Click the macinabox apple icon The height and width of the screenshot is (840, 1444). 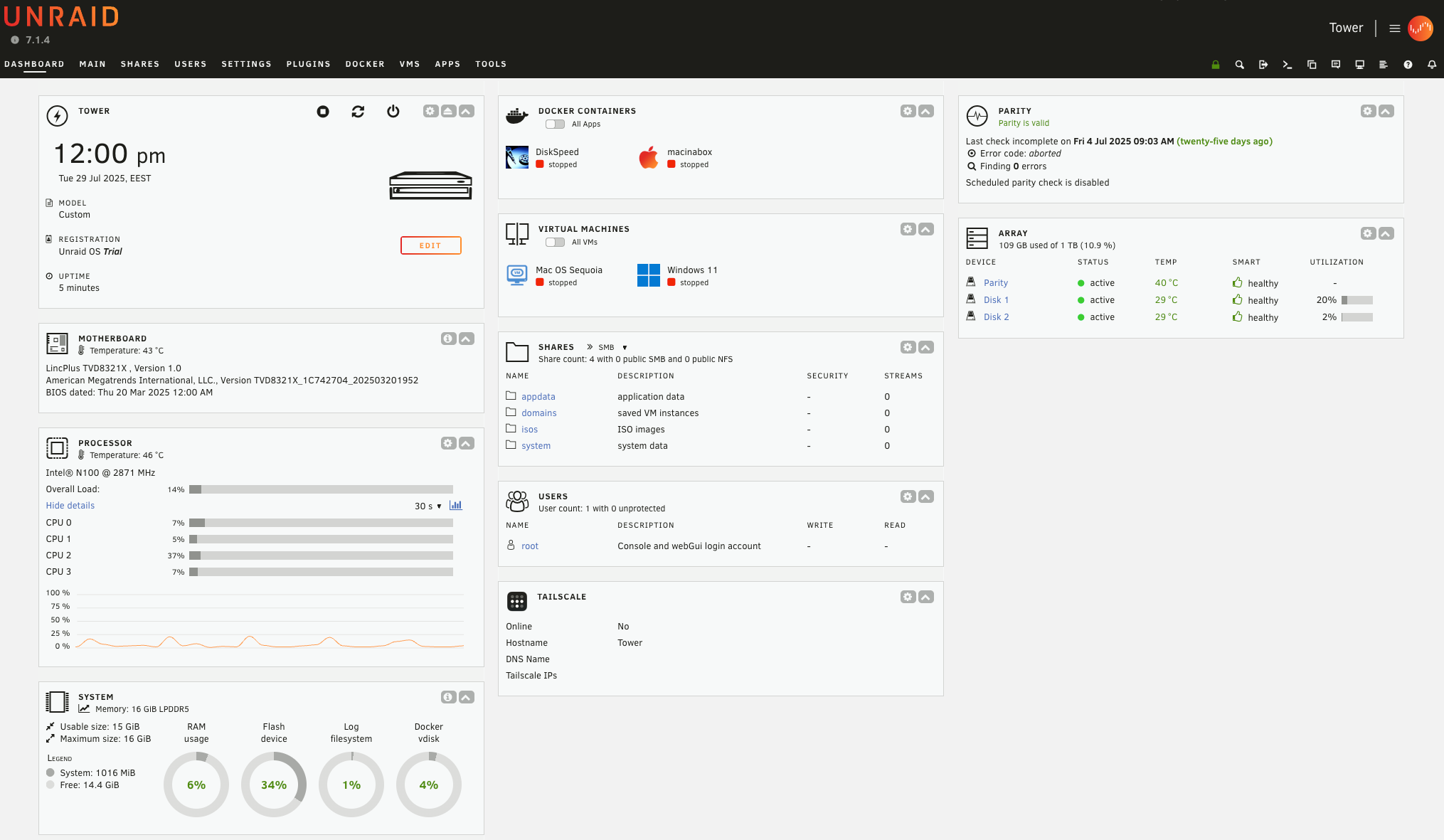click(x=649, y=157)
